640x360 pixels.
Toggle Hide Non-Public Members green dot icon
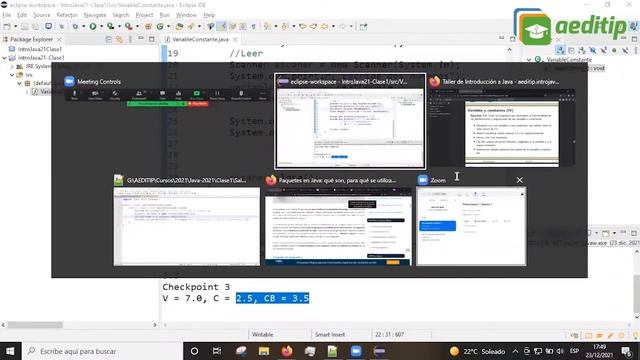(614, 50)
